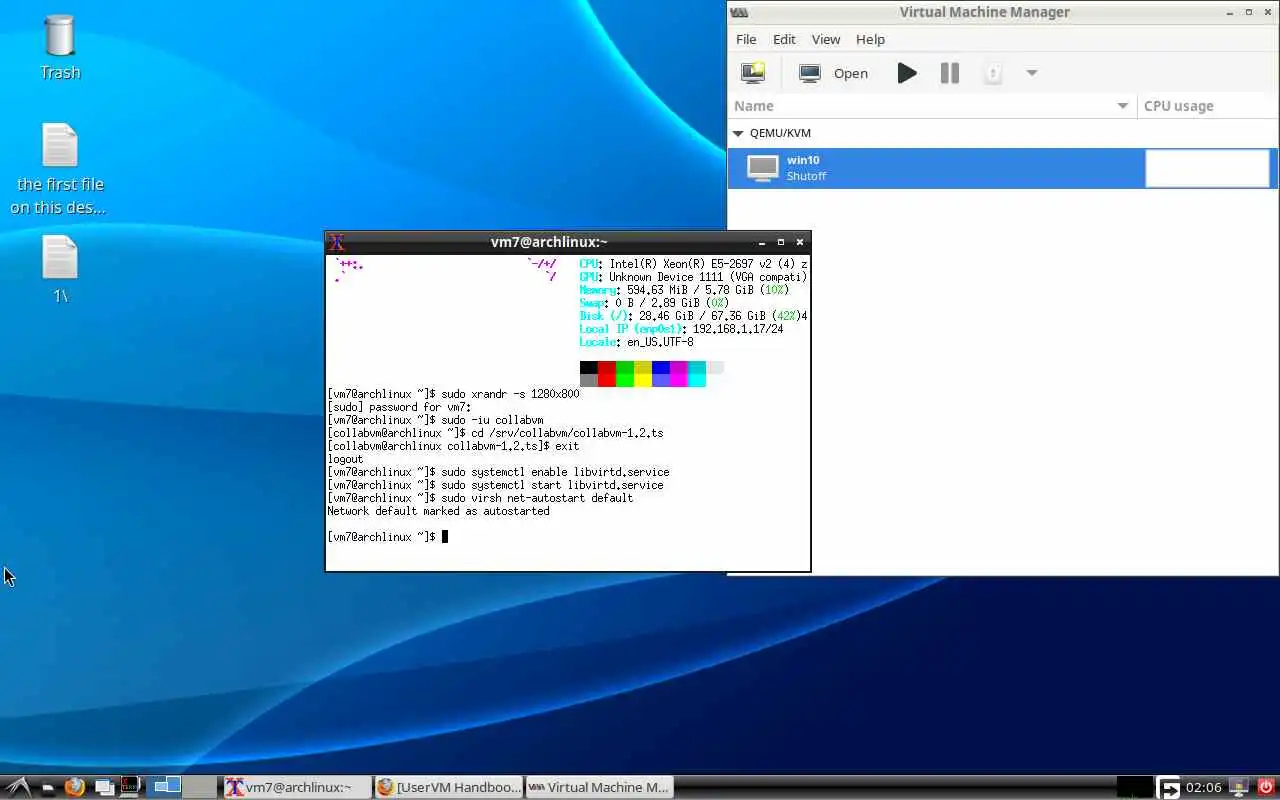1280x800 pixels.
Task: Launch Firefox from the taskbar
Action: point(75,787)
